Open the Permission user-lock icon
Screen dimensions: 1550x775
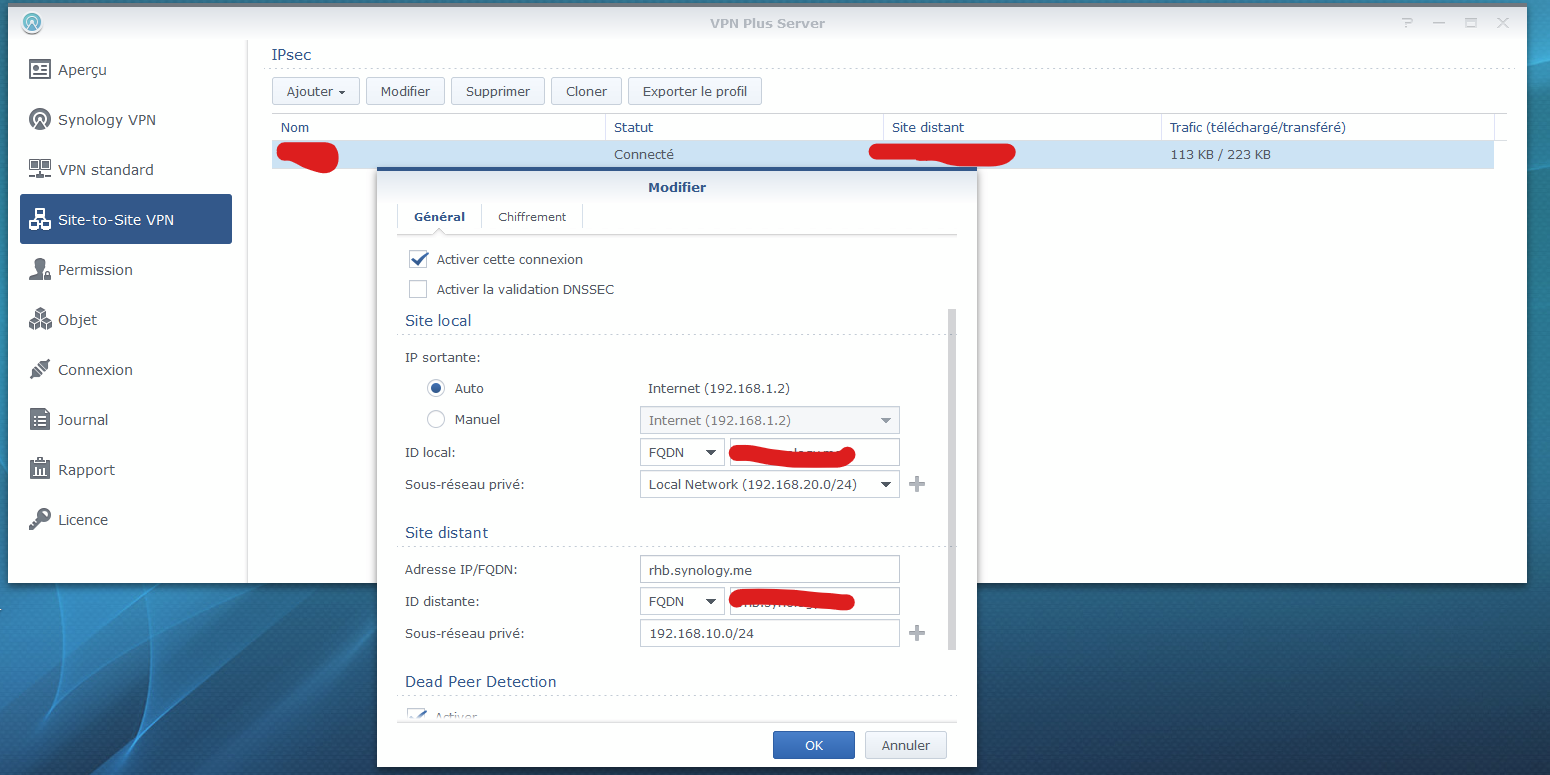pos(40,270)
